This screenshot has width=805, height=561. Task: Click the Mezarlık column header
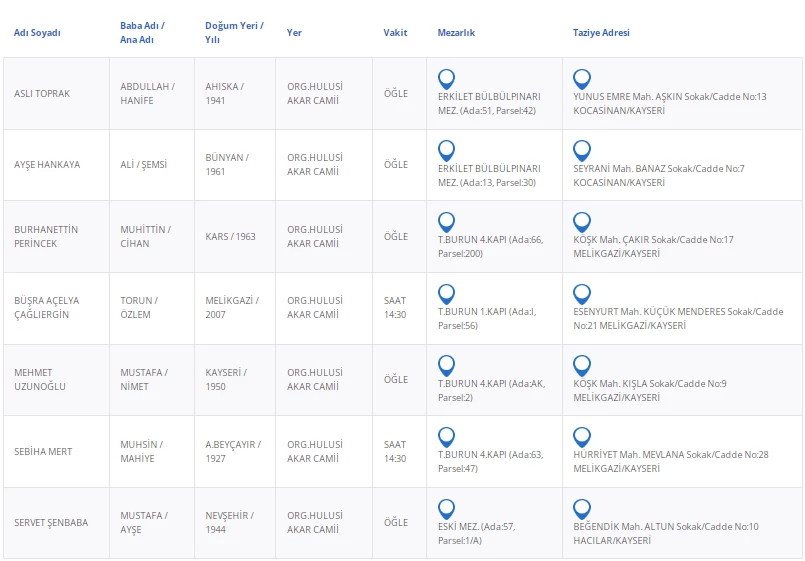[x=456, y=33]
